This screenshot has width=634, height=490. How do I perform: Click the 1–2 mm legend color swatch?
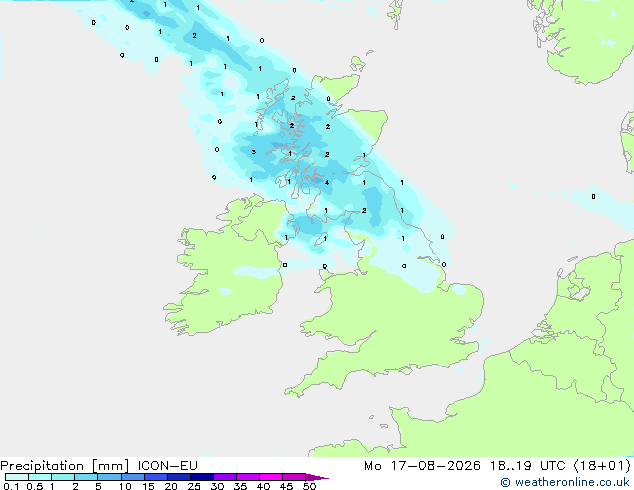(63, 477)
